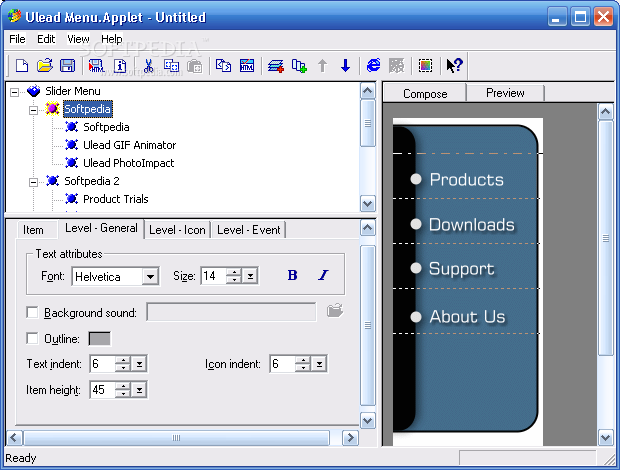Click the background sound path field
The width and height of the screenshot is (620, 470).
pos(231,312)
